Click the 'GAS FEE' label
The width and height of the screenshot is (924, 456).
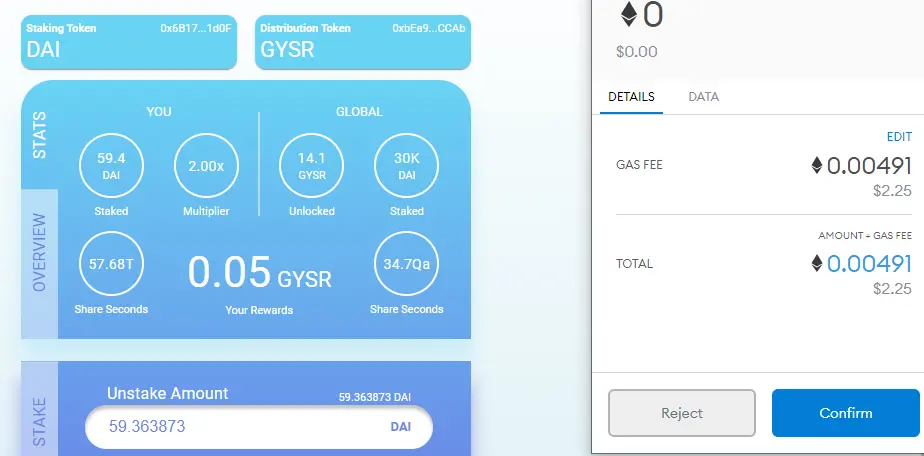639,165
